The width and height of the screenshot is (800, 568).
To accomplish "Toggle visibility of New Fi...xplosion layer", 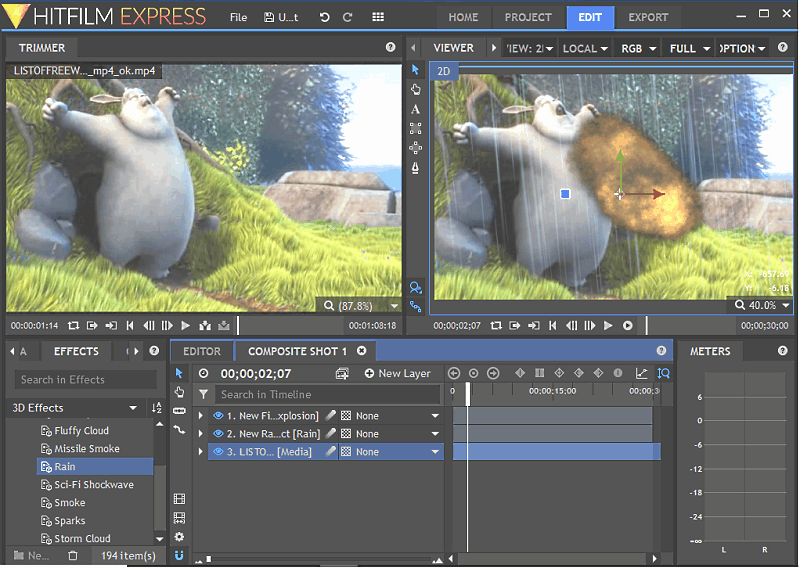I will click(x=218, y=415).
